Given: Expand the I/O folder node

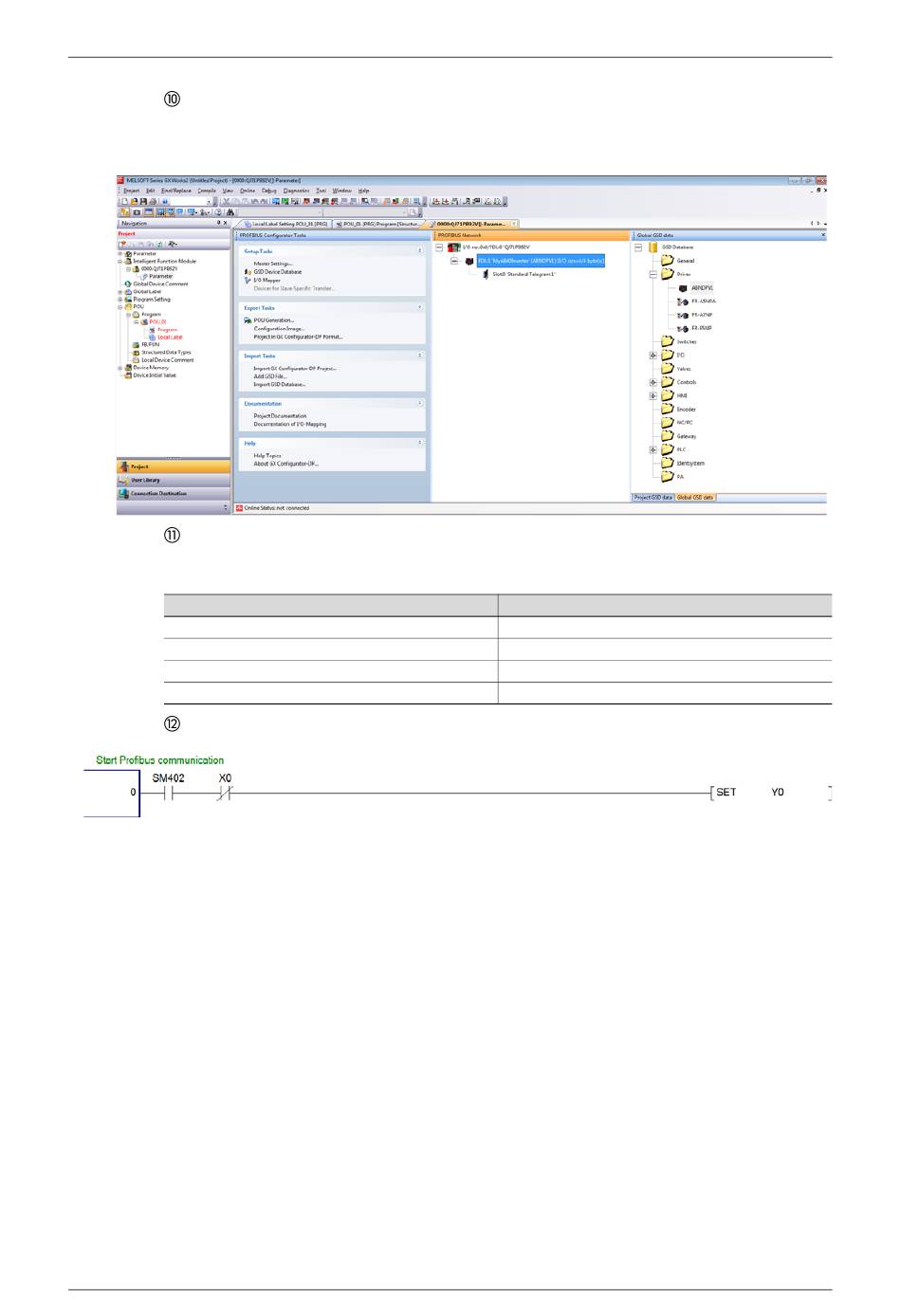Looking at the screenshot, I should [x=653, y=356].
